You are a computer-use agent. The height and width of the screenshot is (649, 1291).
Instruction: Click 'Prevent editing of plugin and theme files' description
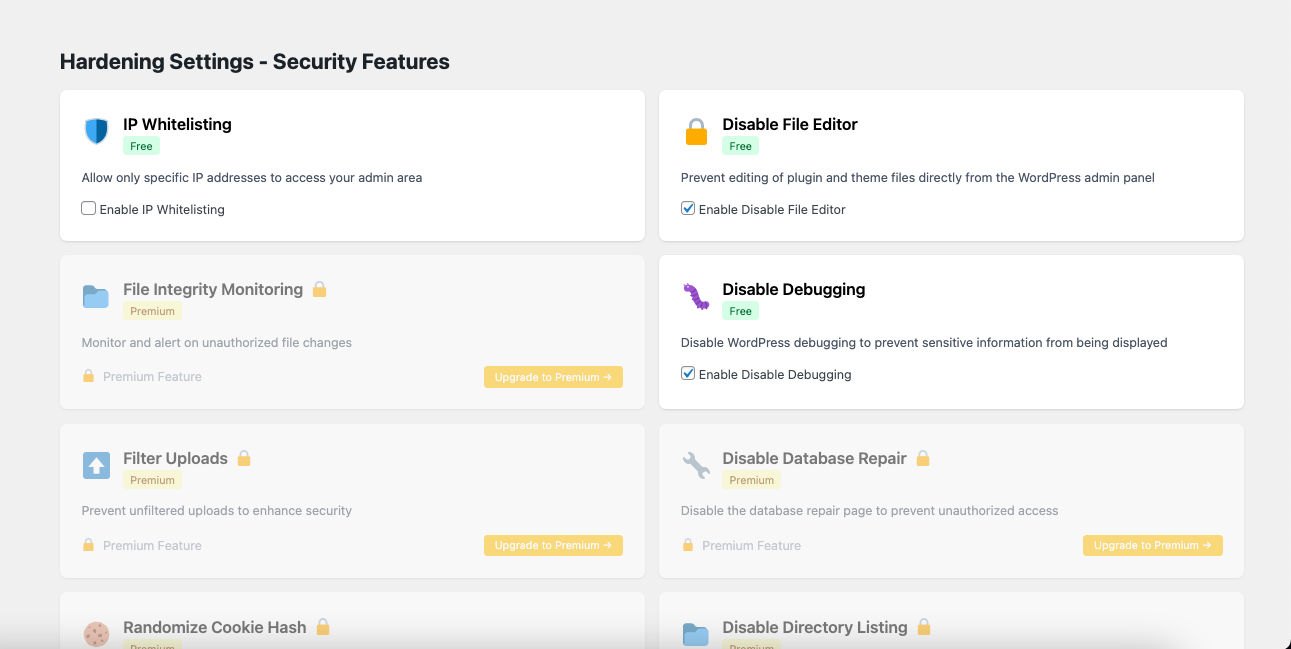[918, 178]
